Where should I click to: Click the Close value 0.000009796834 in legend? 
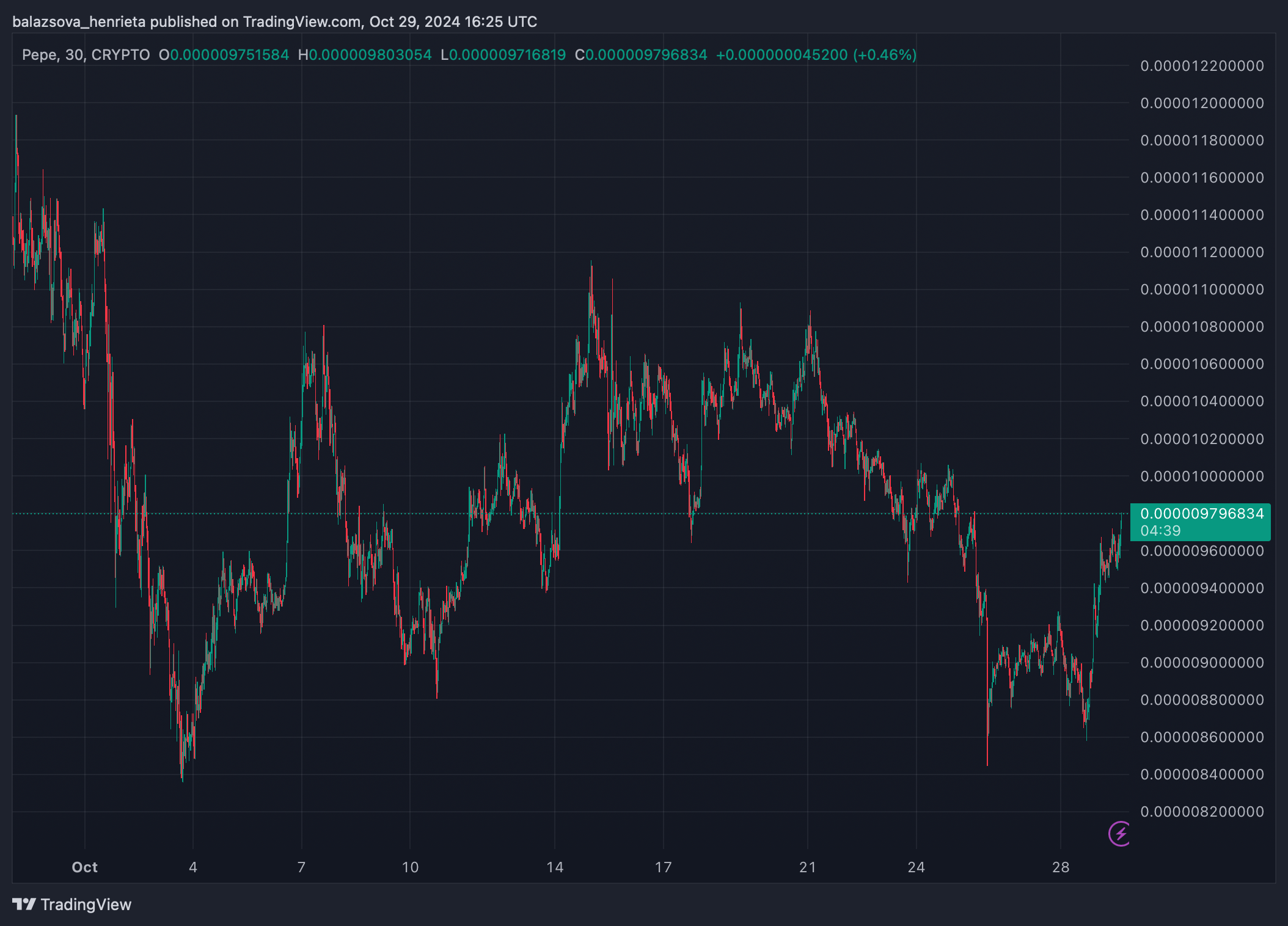(646, 55)
